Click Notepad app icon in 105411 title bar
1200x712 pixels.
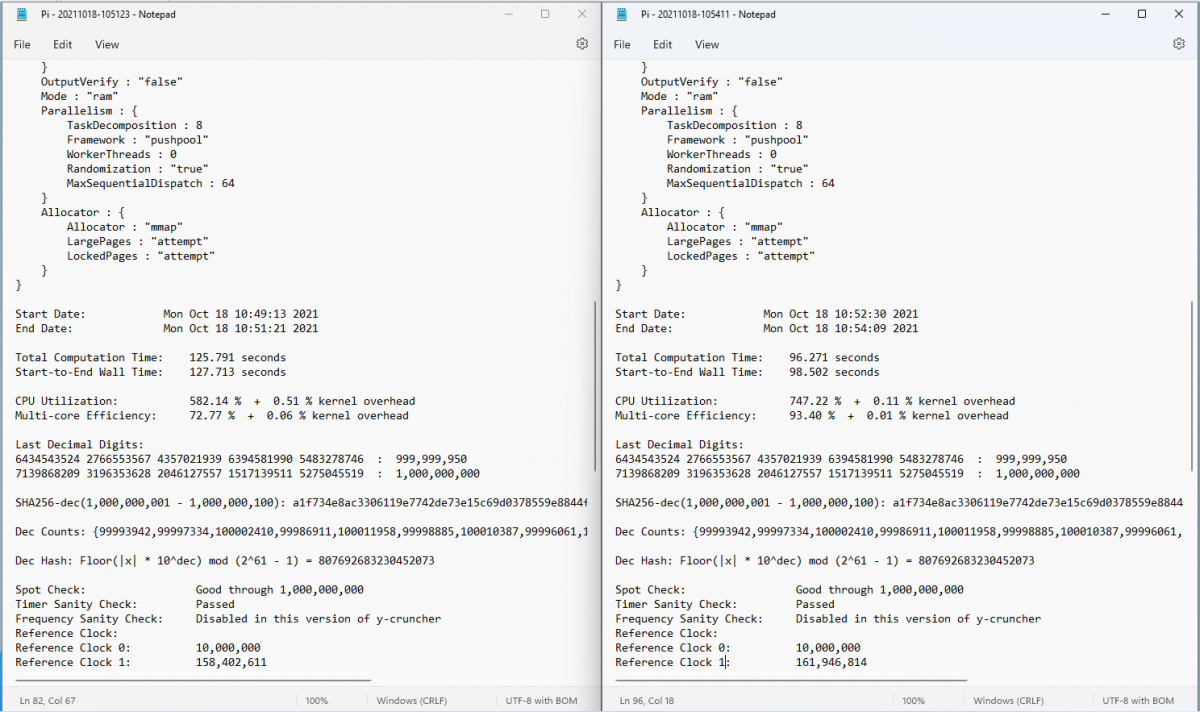[x=621, y=14]
